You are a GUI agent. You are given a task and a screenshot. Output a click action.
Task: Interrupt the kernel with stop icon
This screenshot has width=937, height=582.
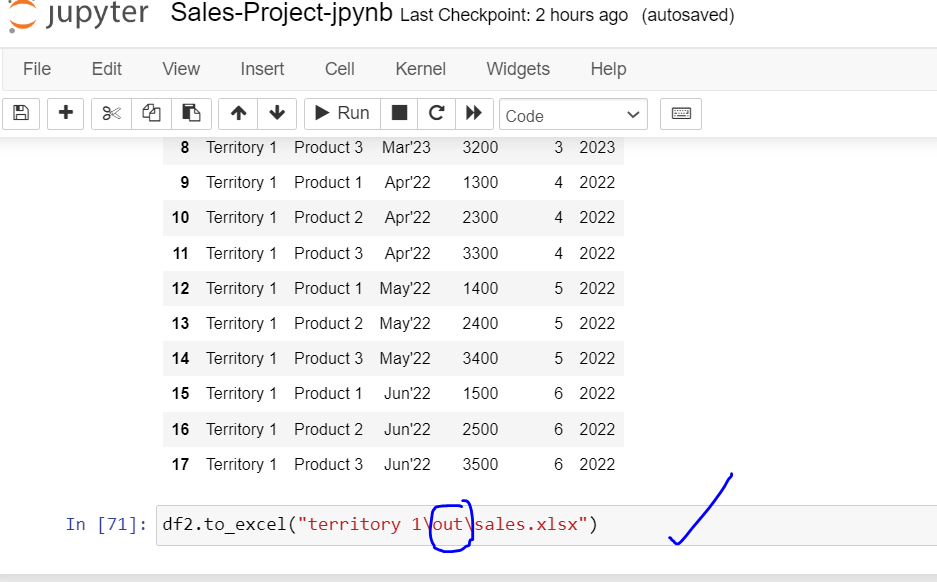click(x=399, y=113)
